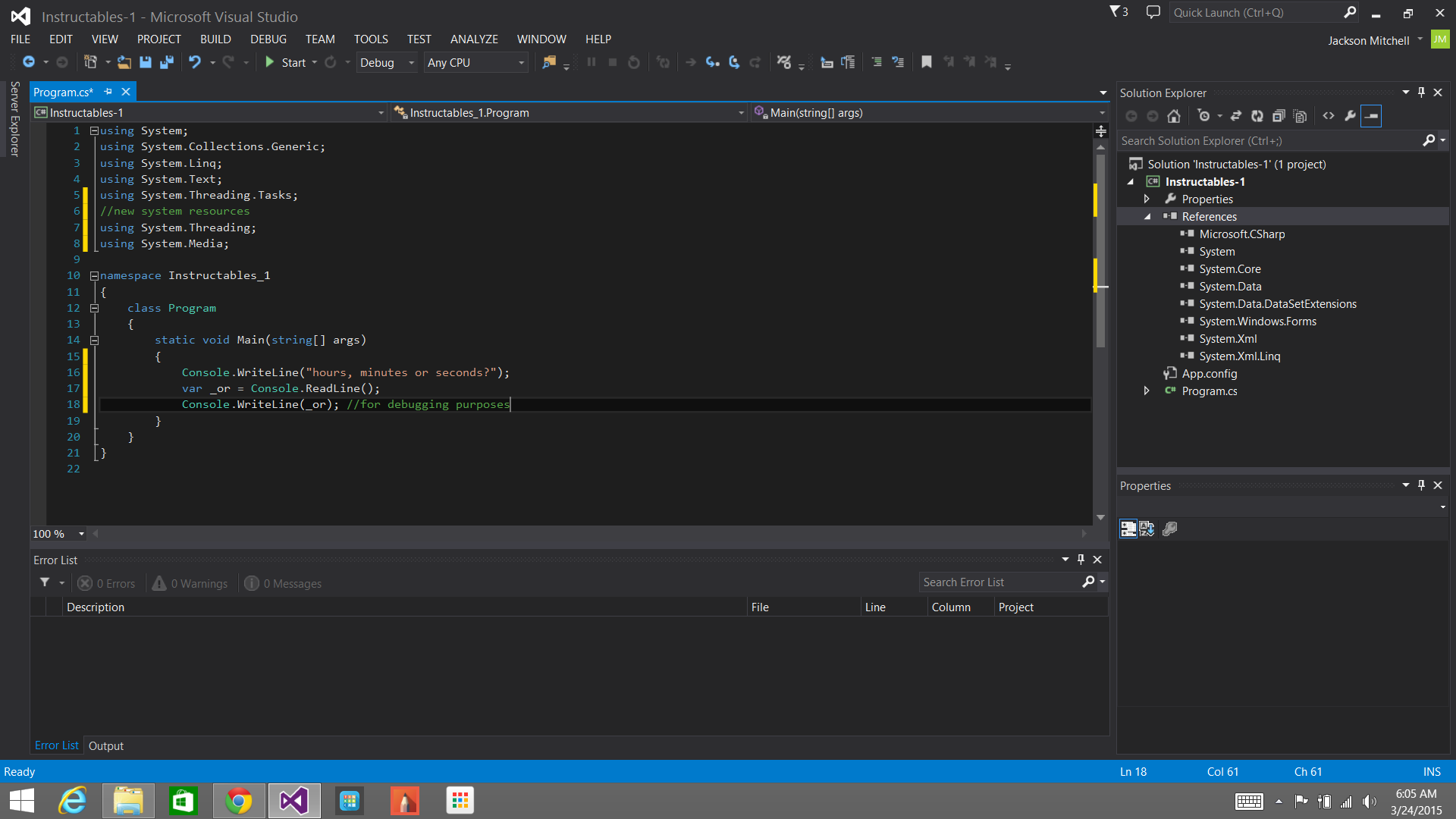The image size is (1456, 819).
Task: Click the Error List filter funnel icon
Action: point(45,583)
